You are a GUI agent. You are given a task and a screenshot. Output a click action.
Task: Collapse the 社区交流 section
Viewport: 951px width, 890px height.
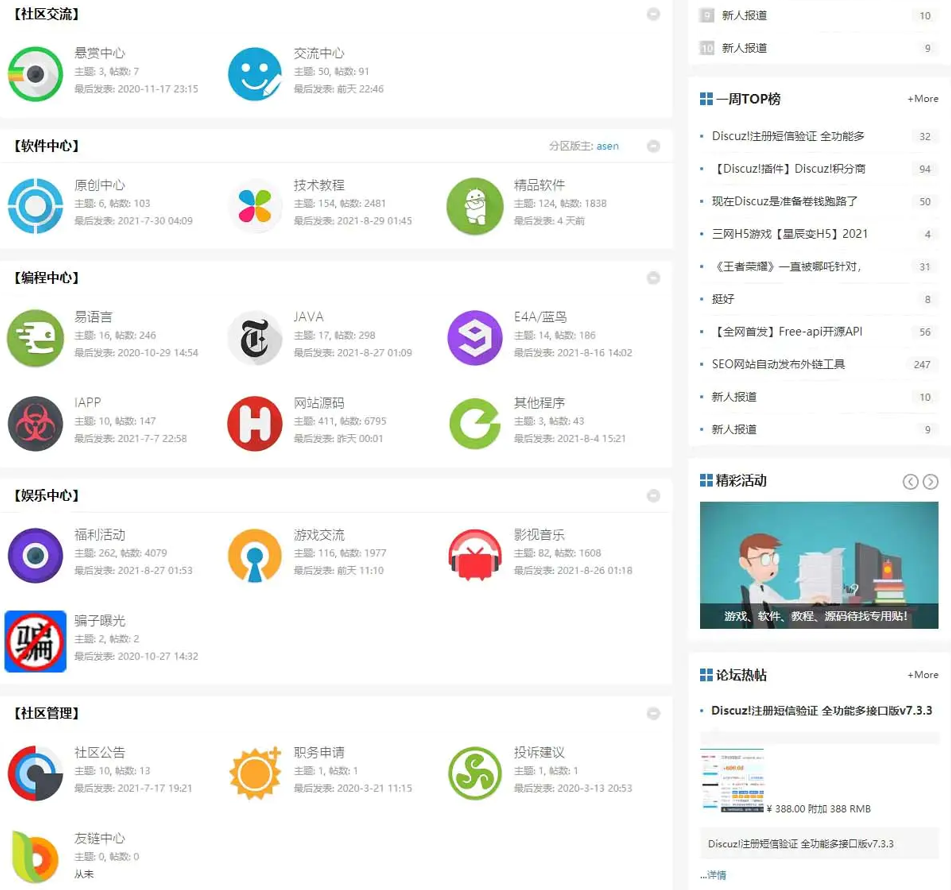click(x=653, y=14)
